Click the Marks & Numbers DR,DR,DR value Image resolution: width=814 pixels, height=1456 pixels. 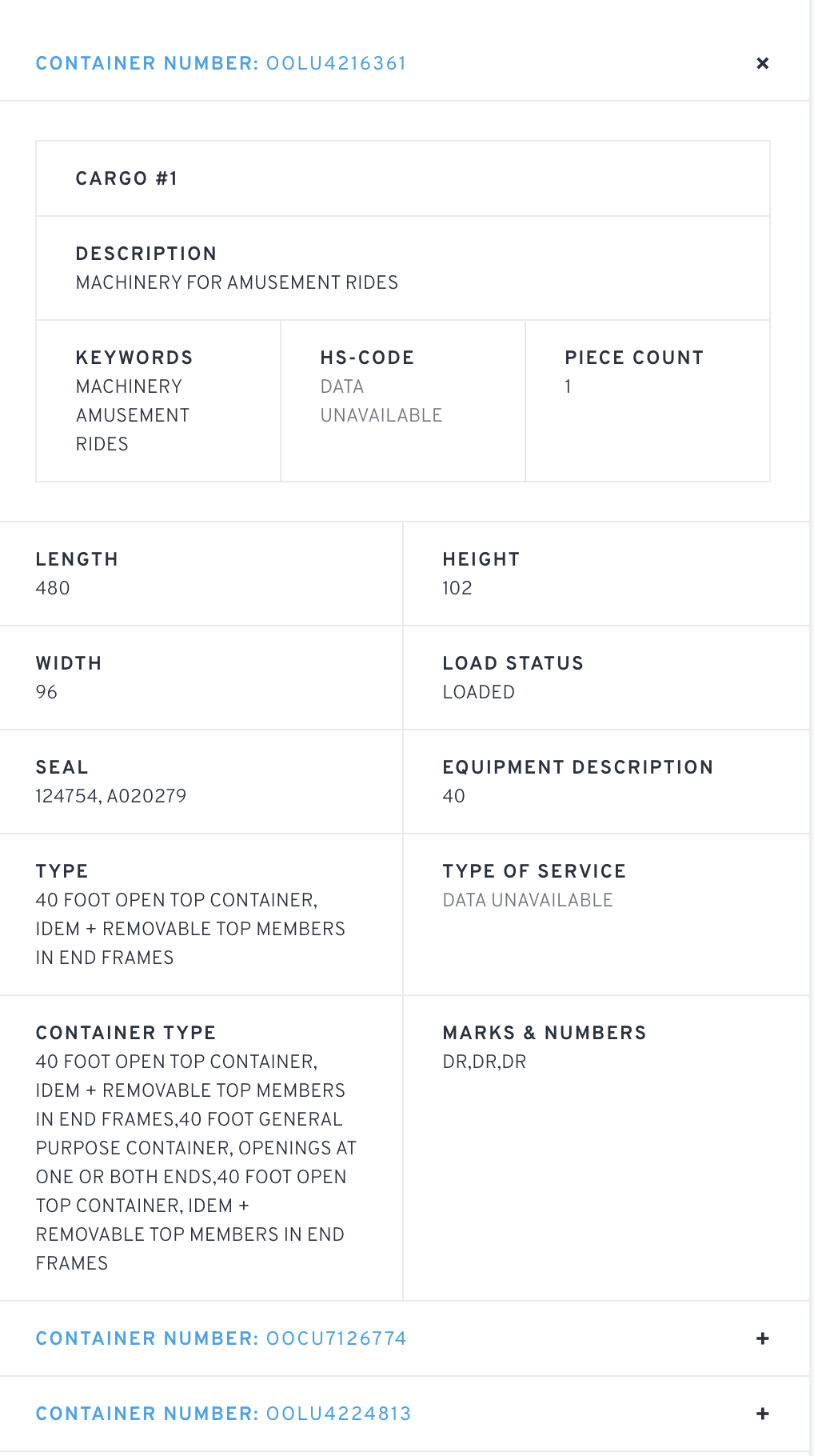(x=485, y=1062)
